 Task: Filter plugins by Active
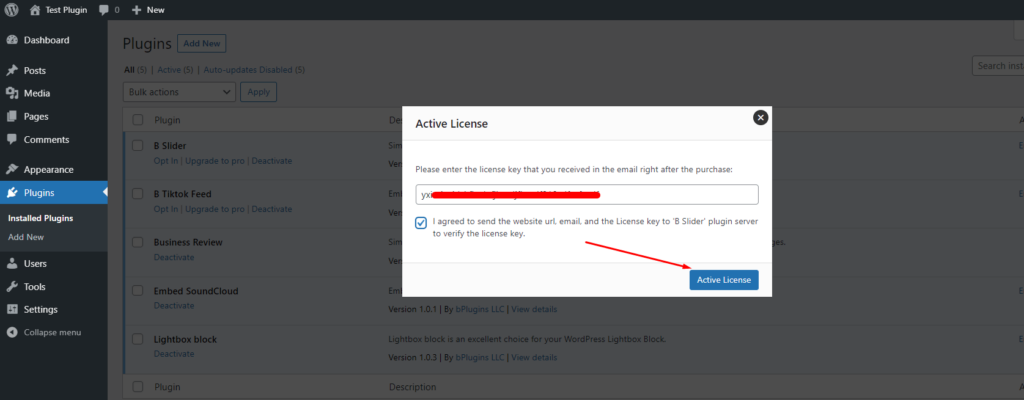[169, 69]
